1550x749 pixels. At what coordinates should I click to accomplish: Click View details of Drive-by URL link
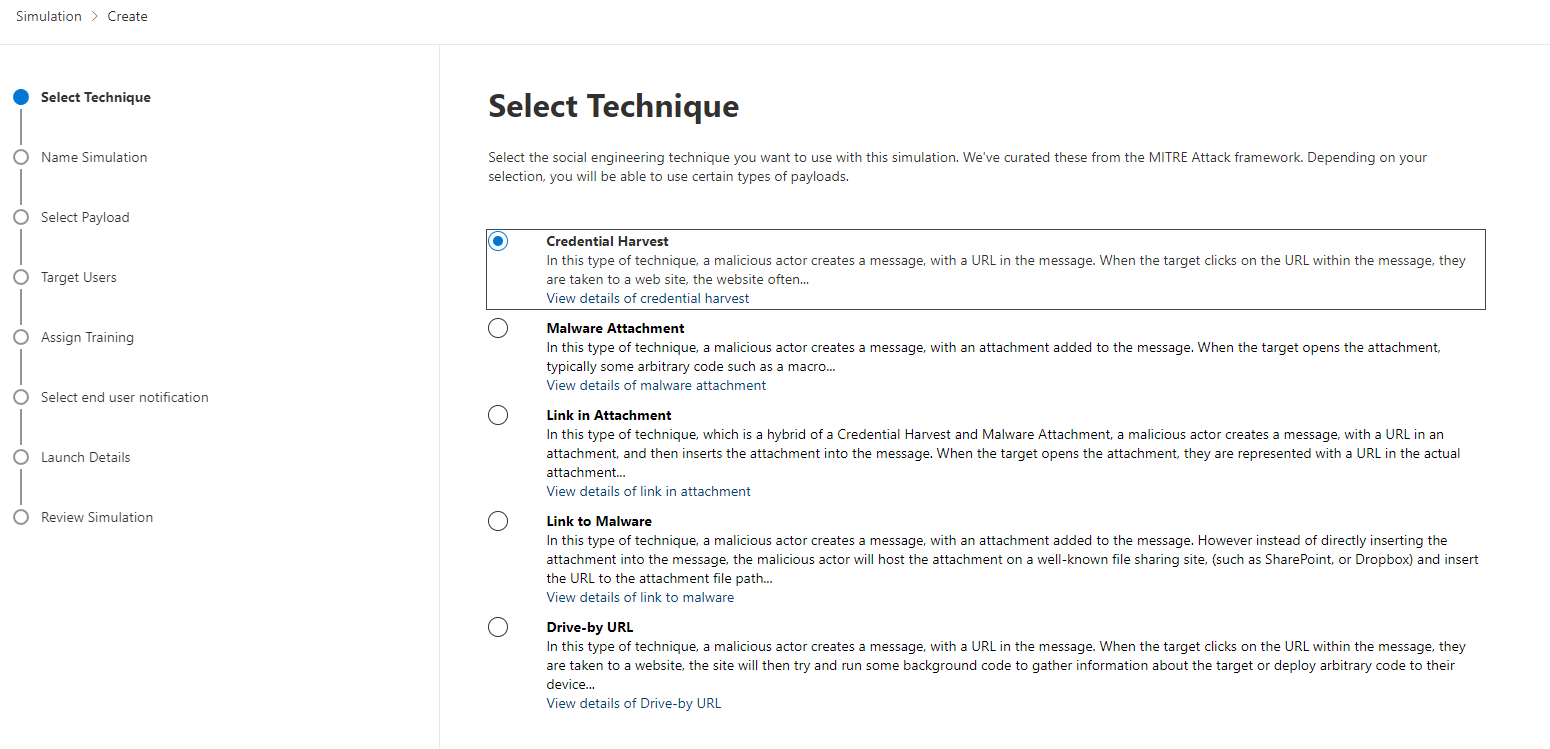point(633,703)
